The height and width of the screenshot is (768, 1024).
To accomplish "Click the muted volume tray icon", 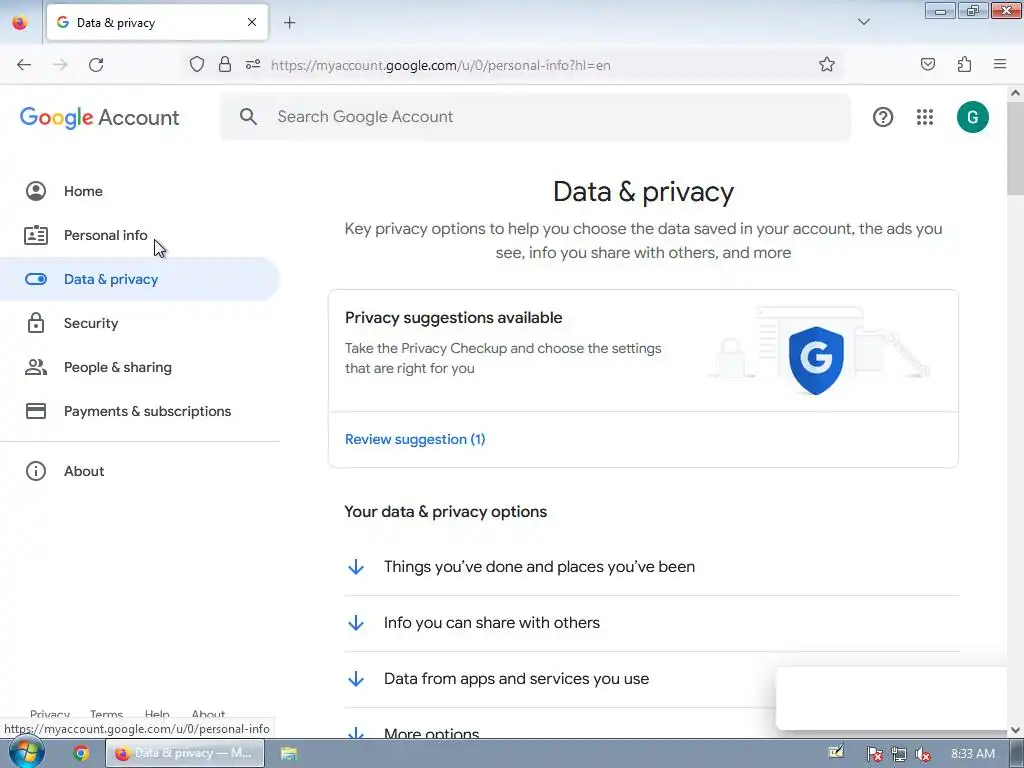I will (x=923, y=754).
